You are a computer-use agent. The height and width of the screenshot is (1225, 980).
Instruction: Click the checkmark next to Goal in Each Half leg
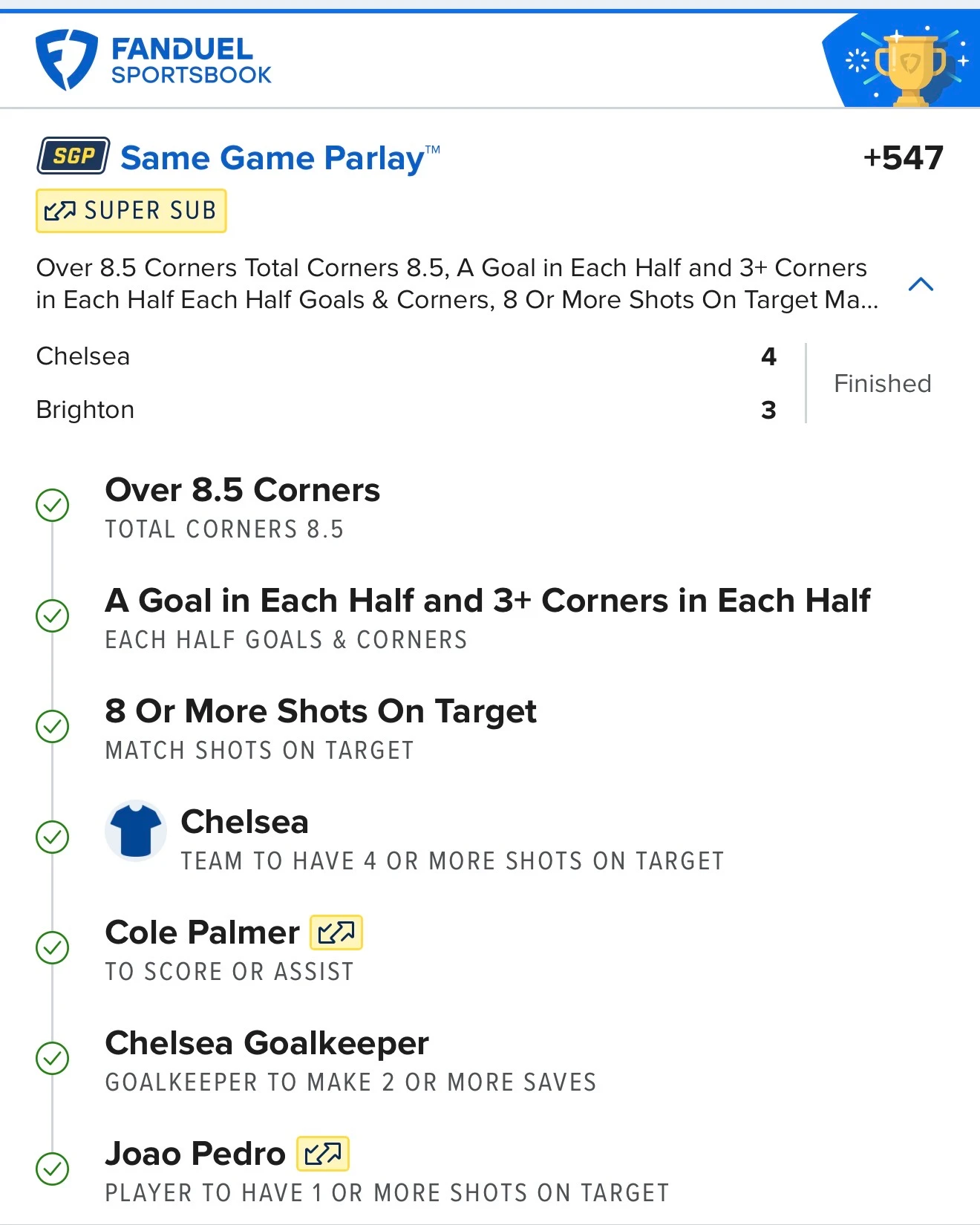click(53, 615)
